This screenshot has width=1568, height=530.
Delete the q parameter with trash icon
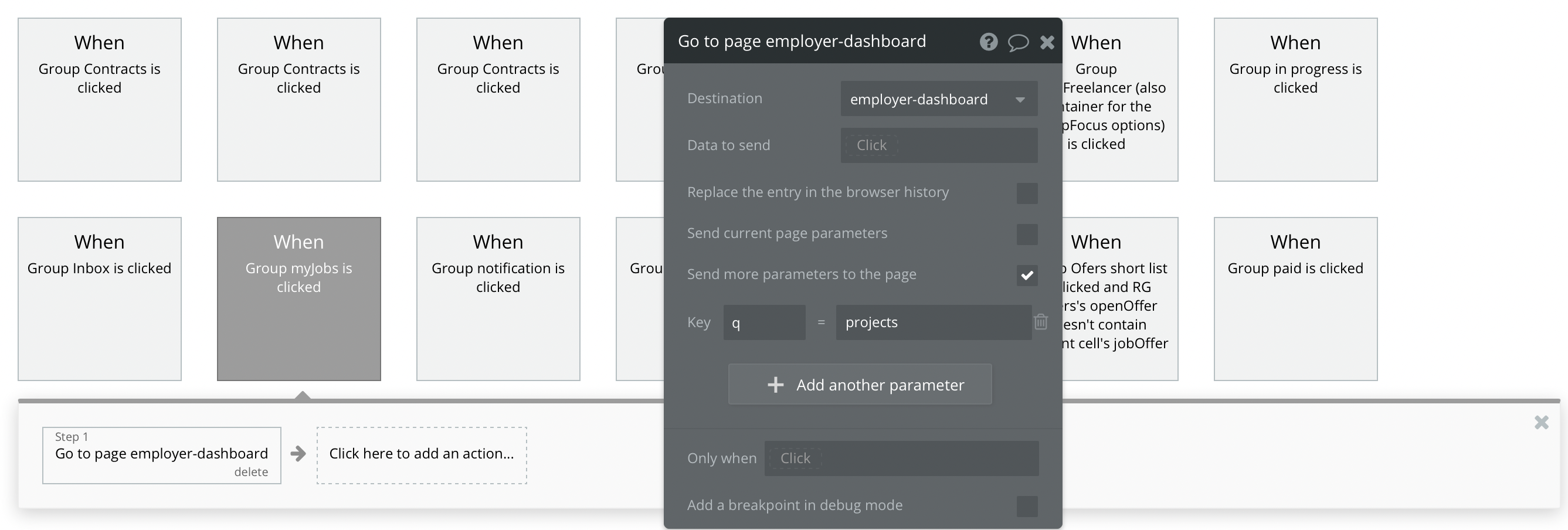pos(1041,322)
